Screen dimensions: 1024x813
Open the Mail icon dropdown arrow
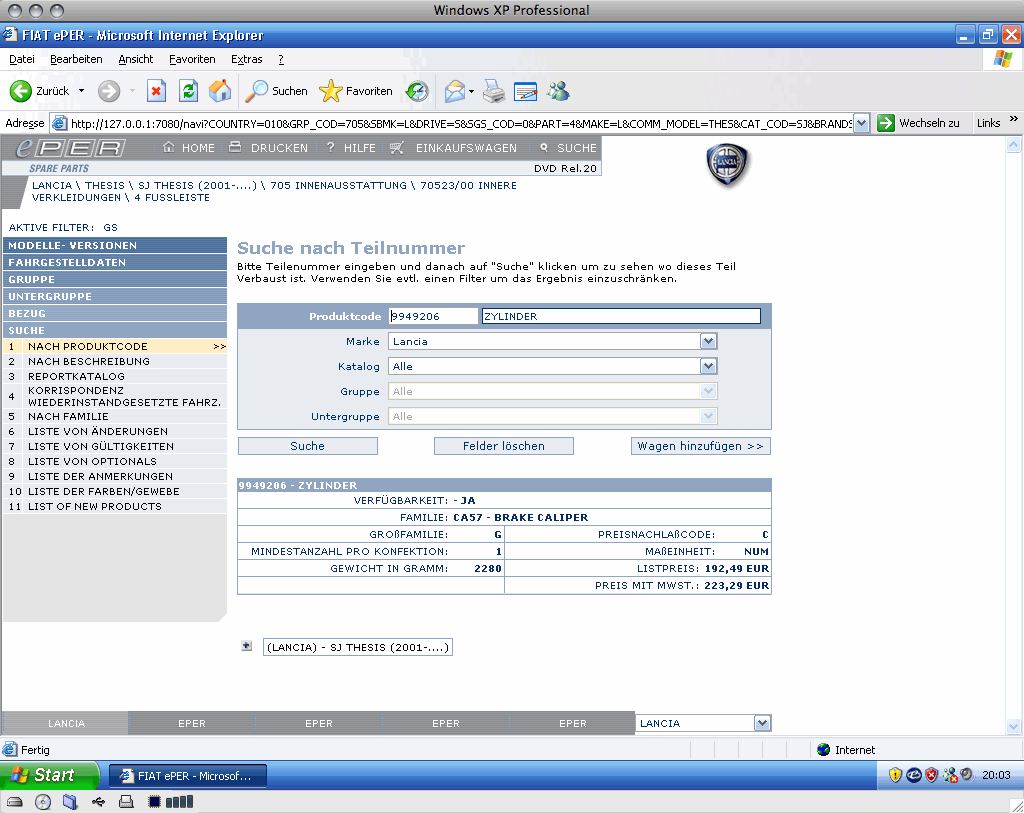(x=472, y=91)
